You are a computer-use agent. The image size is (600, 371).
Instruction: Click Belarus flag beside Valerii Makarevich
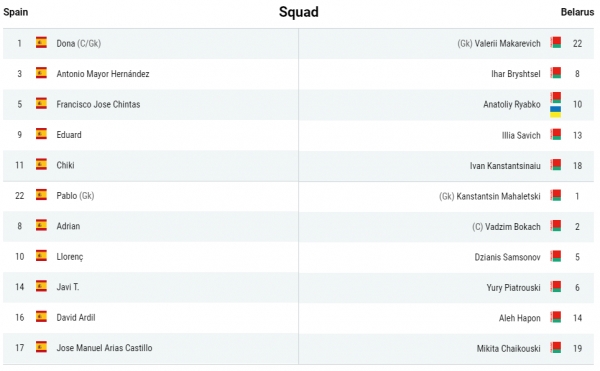tap(556, 42)
